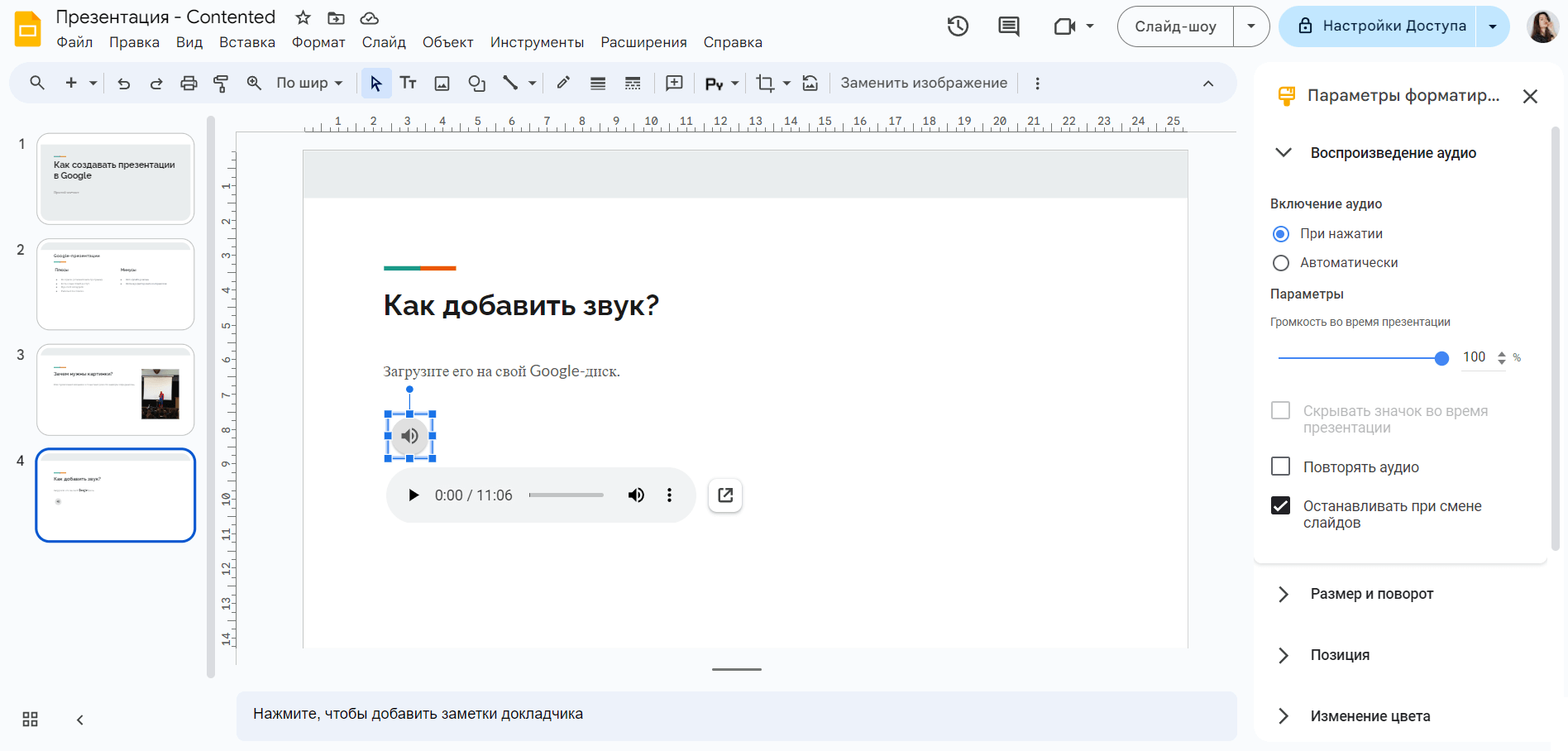
Task: Set border dash style
Action: [x=633, y=83]
